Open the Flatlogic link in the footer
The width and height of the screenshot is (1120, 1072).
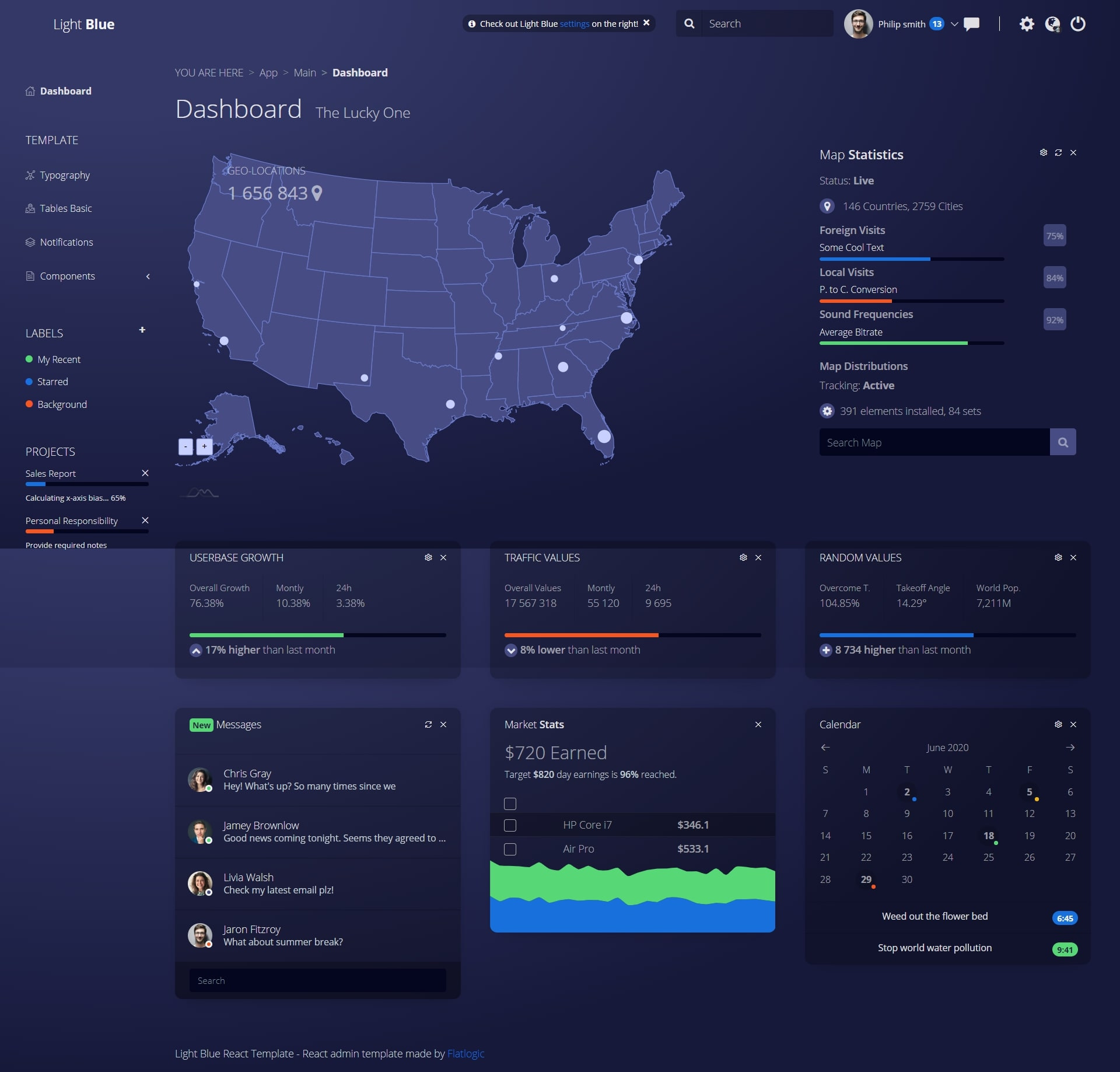(466, 1053)
